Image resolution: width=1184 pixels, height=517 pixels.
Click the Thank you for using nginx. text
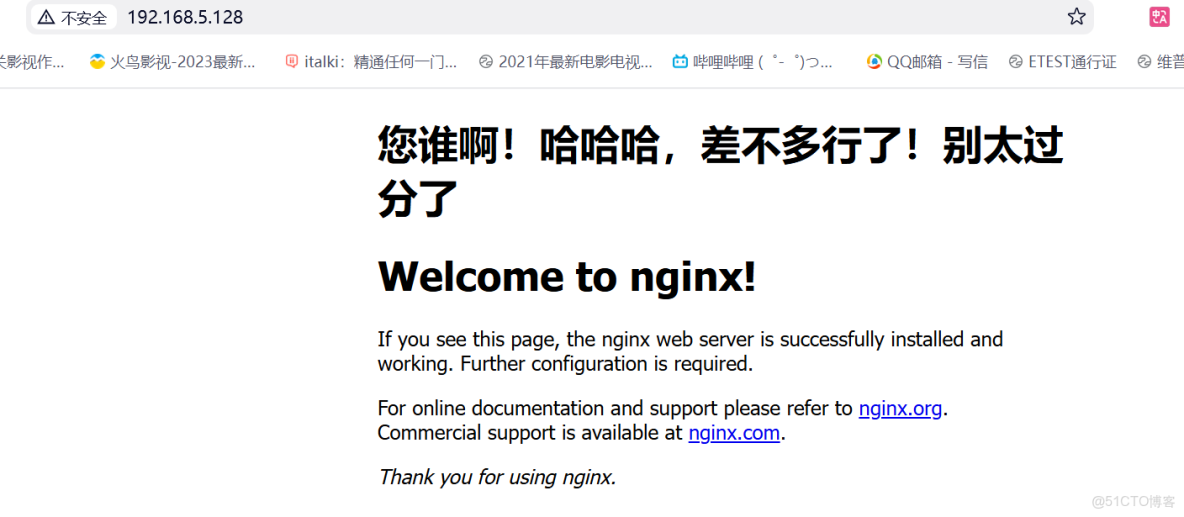coord(497,477)
